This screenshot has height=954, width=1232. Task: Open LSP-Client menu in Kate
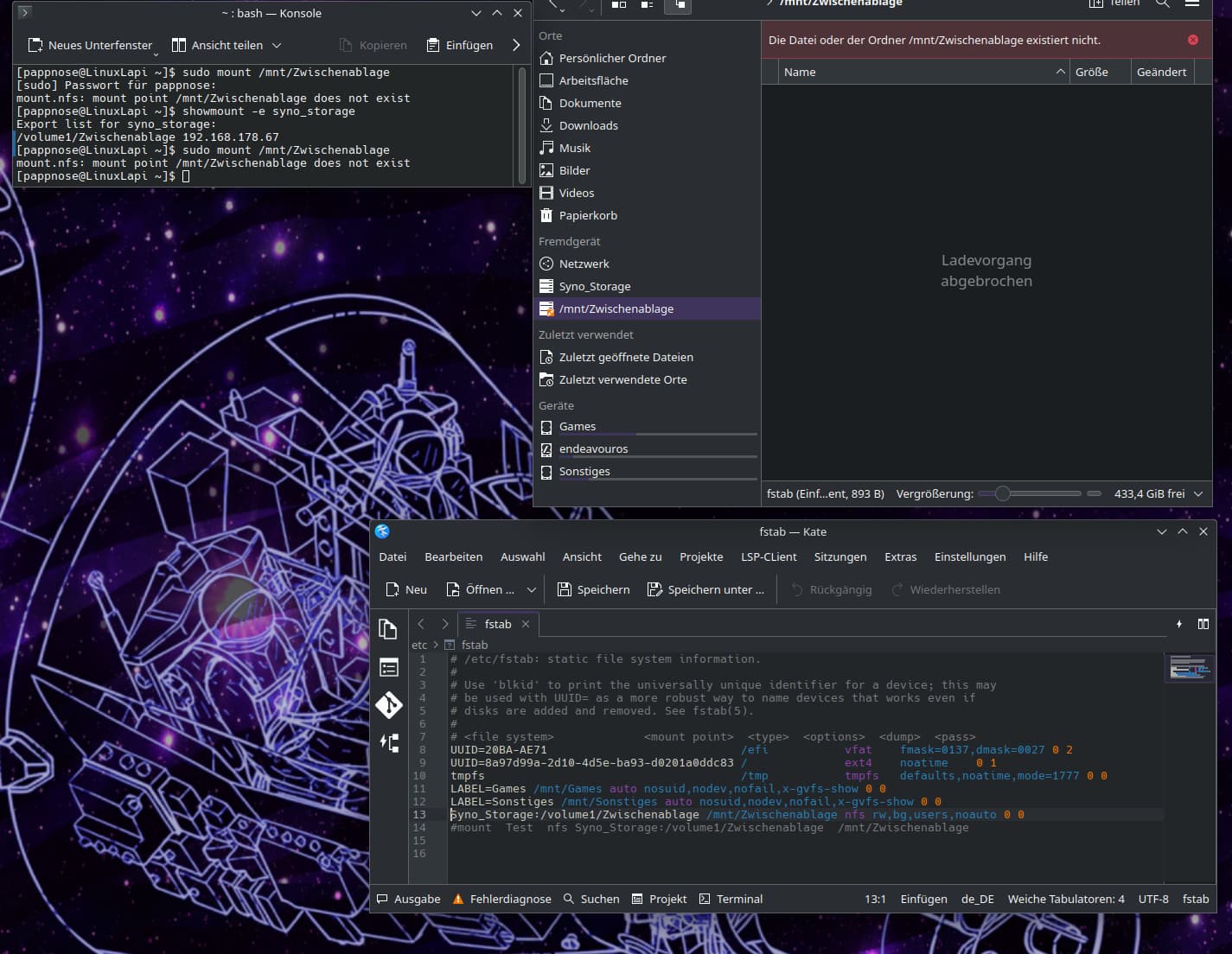point(769,556)
